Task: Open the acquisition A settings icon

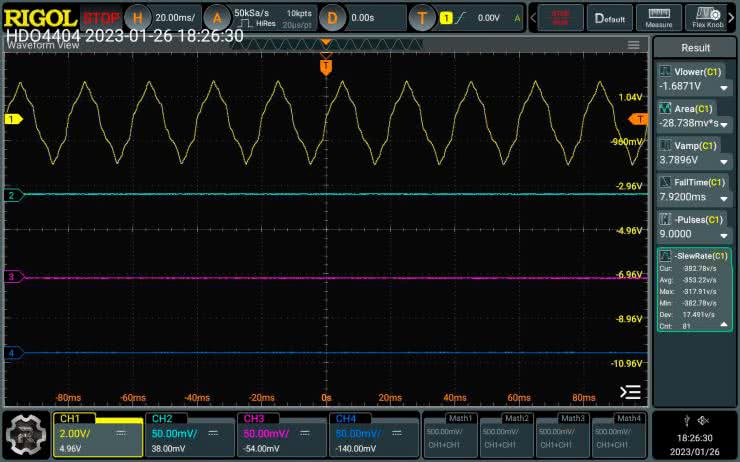Action: (x=217, y=17)
